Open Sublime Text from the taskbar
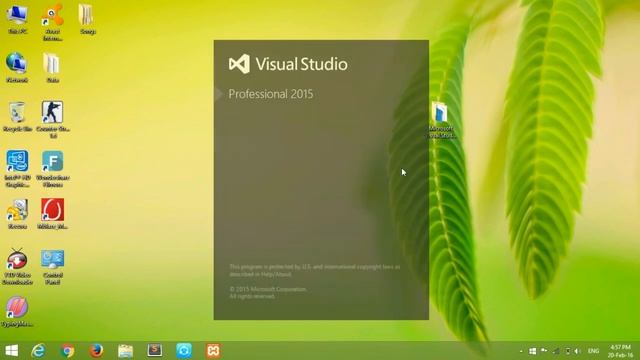The image size is (640, 360). point(155,350)
